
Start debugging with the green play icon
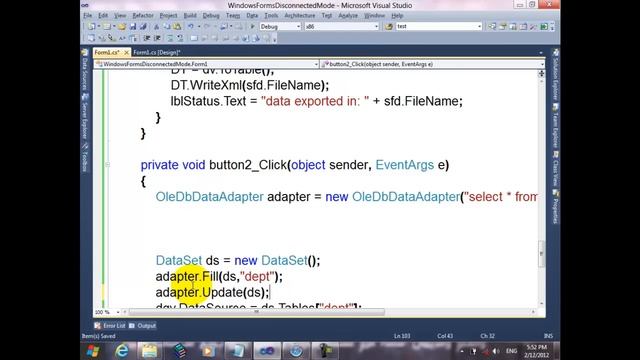(x=252, y=27)
